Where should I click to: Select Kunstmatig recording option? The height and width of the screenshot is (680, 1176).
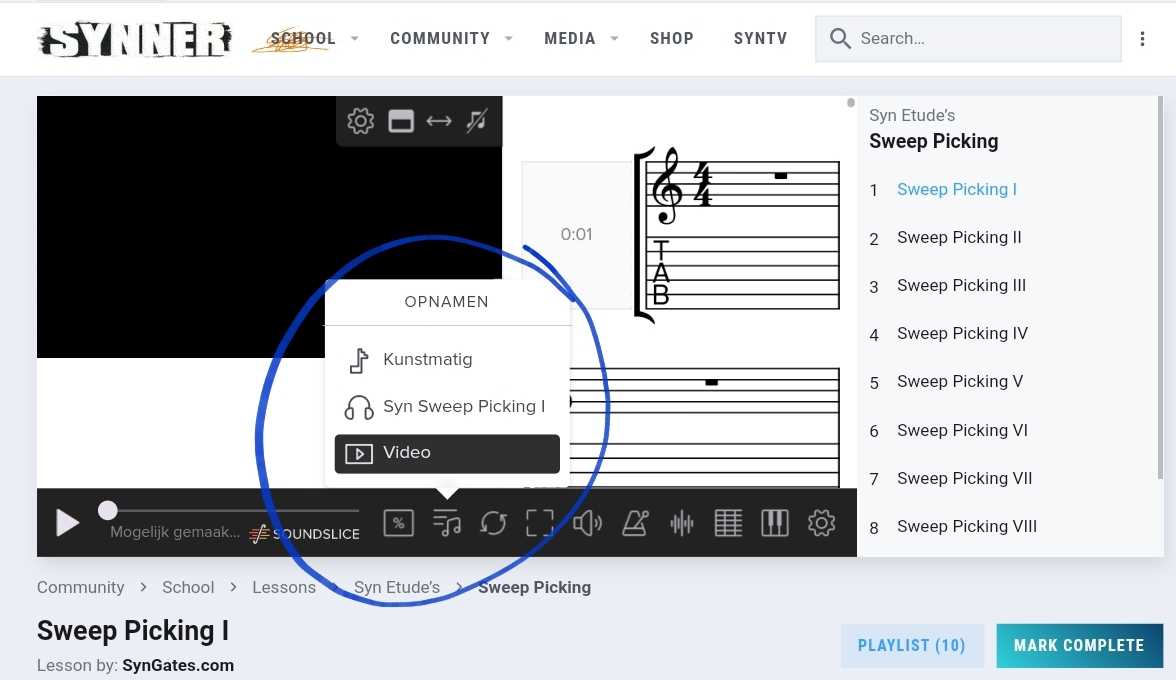(x=427, y=360)
